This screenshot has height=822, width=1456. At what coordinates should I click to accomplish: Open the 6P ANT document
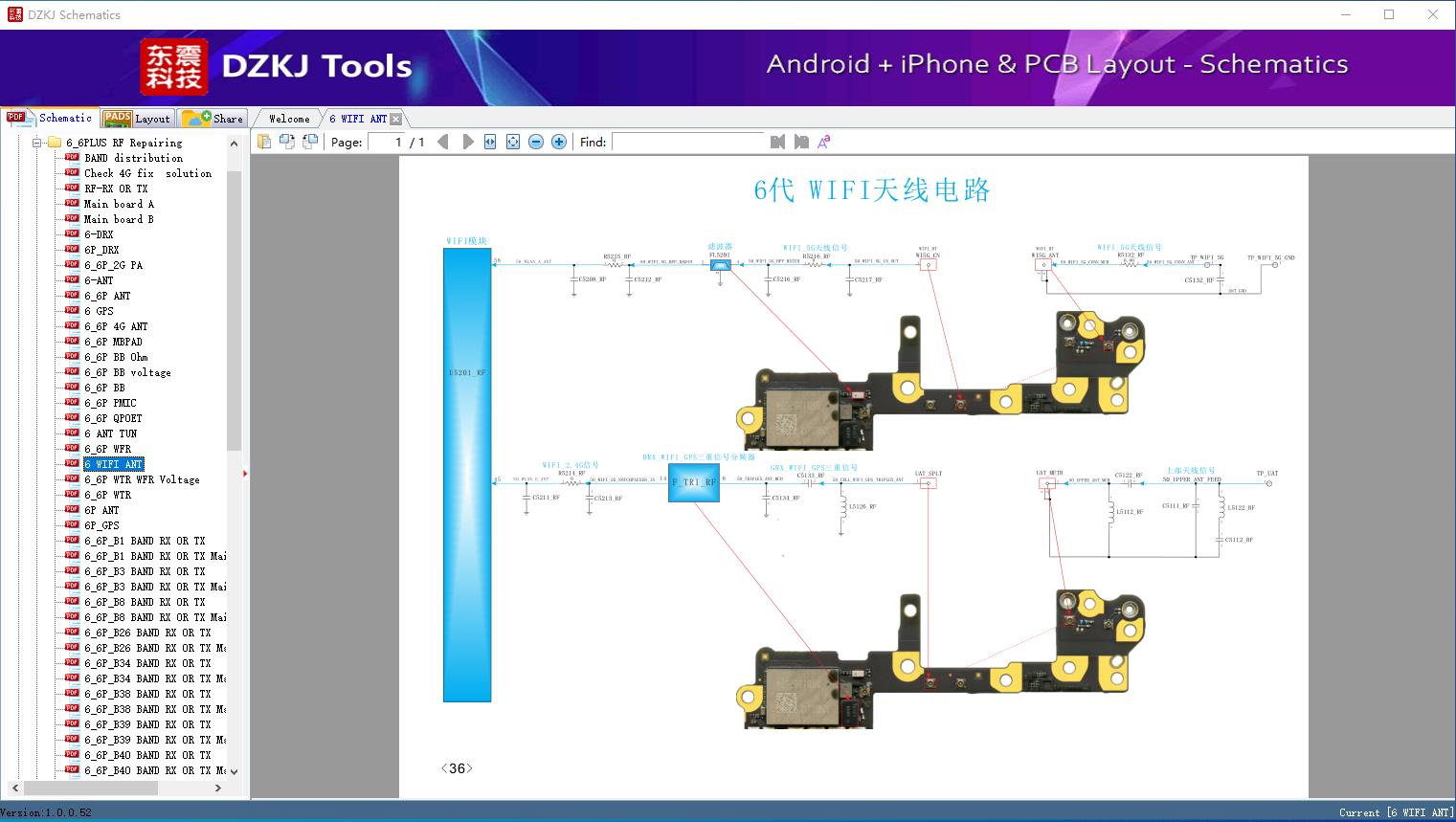pyautogui.click(x=101, y=510)
